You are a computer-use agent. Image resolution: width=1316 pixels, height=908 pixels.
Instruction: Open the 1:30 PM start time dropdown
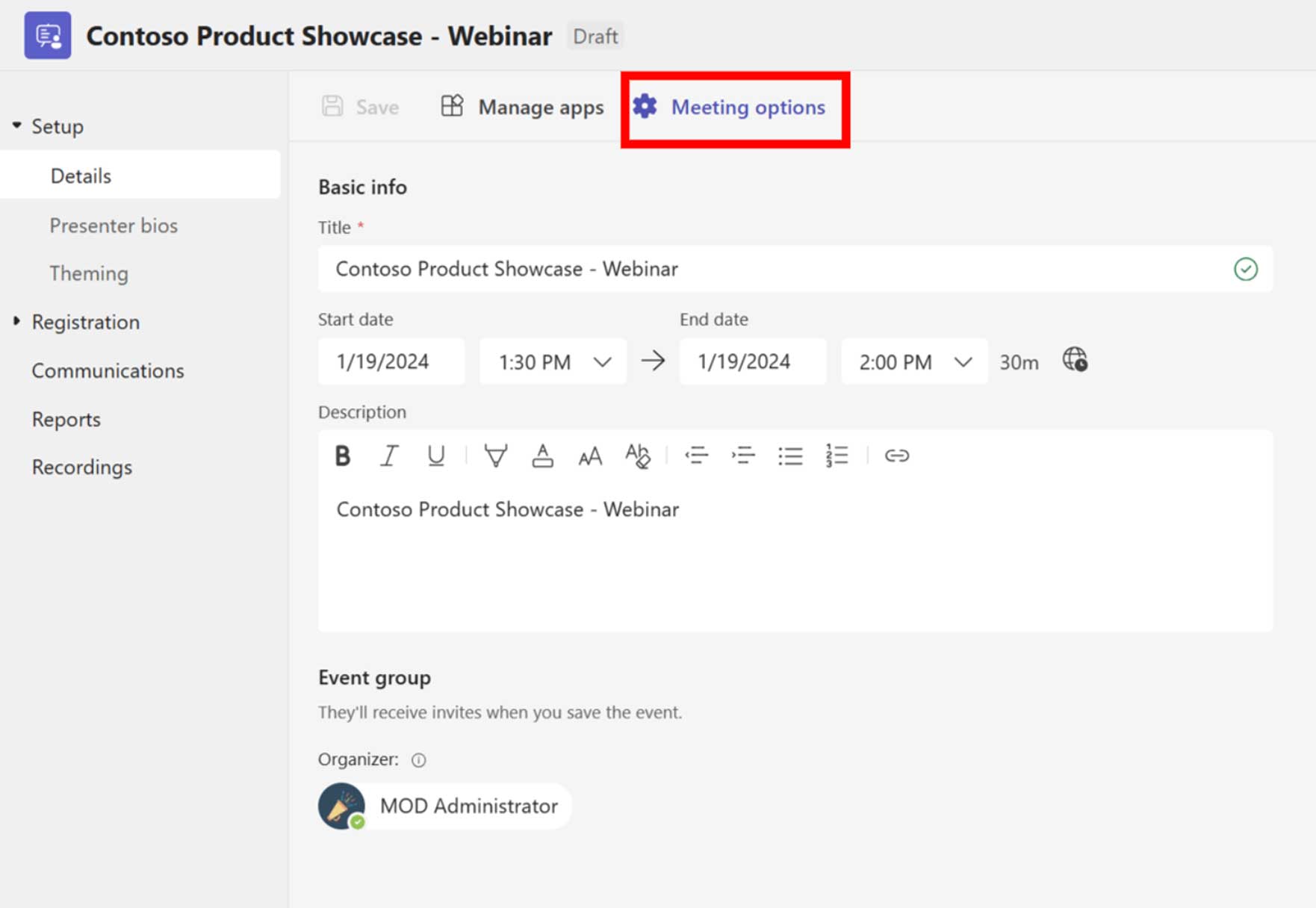(x=553, y=361)
